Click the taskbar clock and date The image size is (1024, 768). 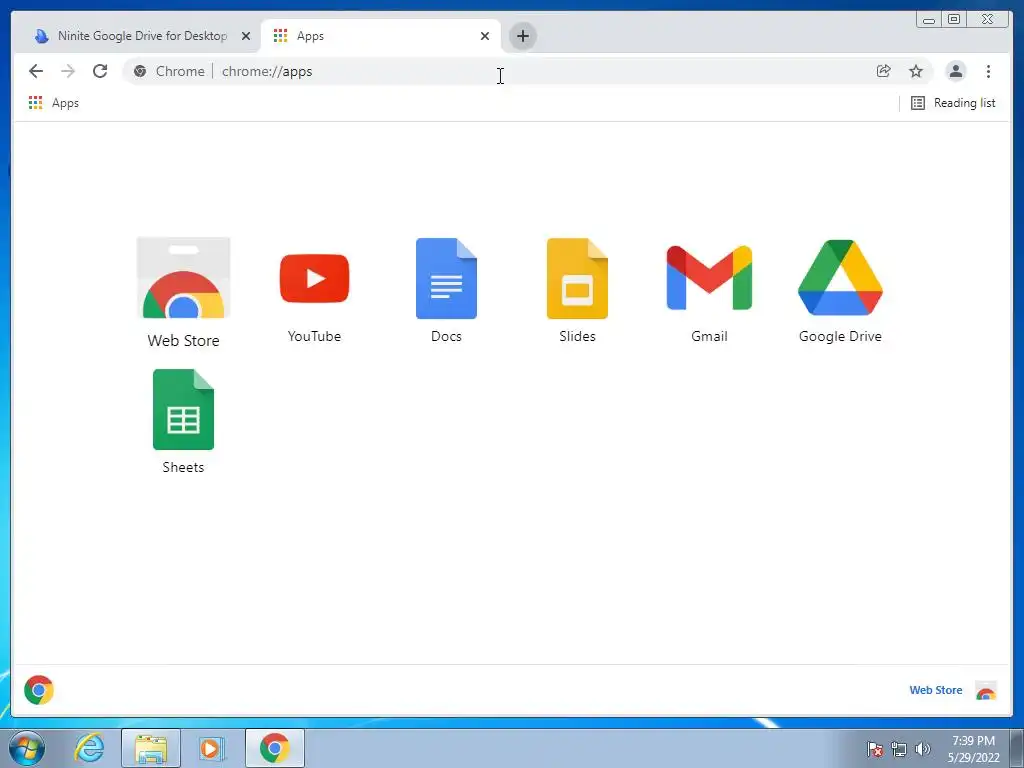pyautogui.click(x=973, y=749)
